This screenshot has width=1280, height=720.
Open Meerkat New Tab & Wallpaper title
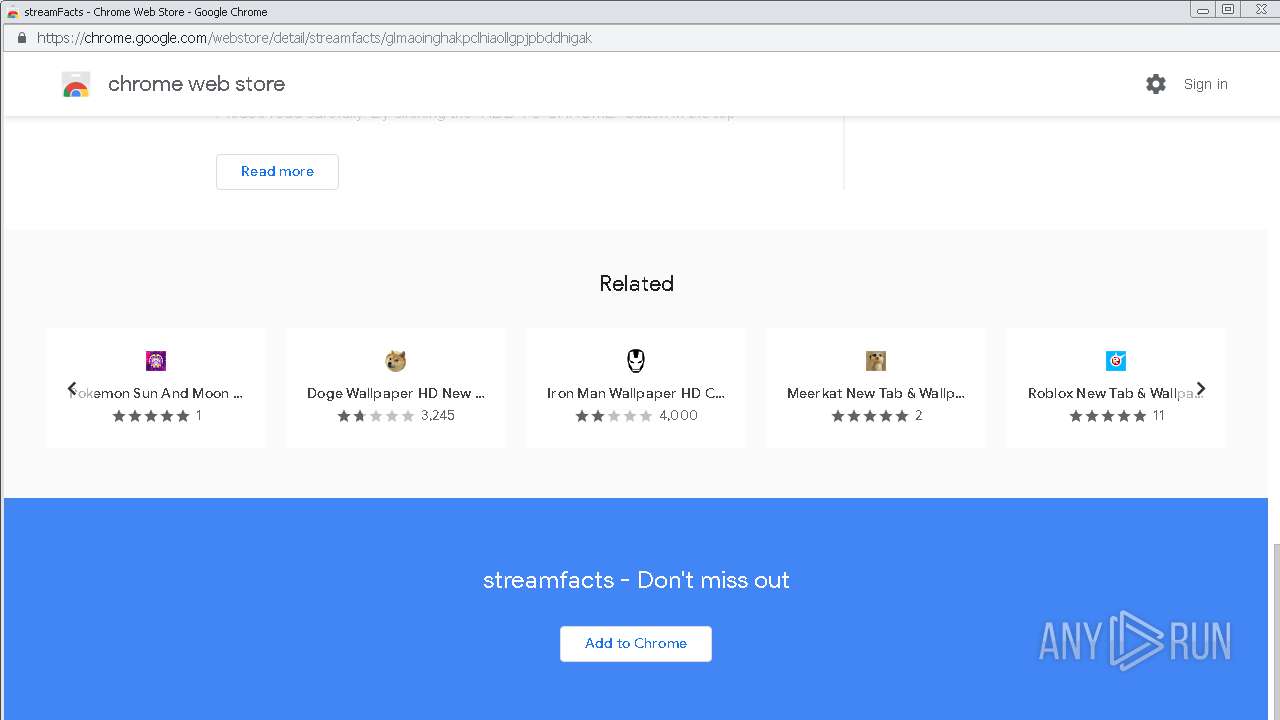876,393
